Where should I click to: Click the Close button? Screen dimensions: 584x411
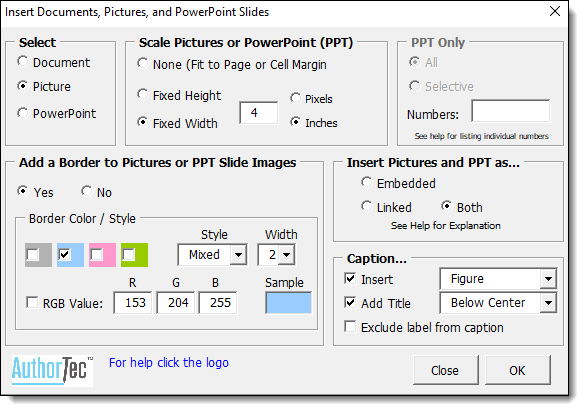click(x=446, y=370)
